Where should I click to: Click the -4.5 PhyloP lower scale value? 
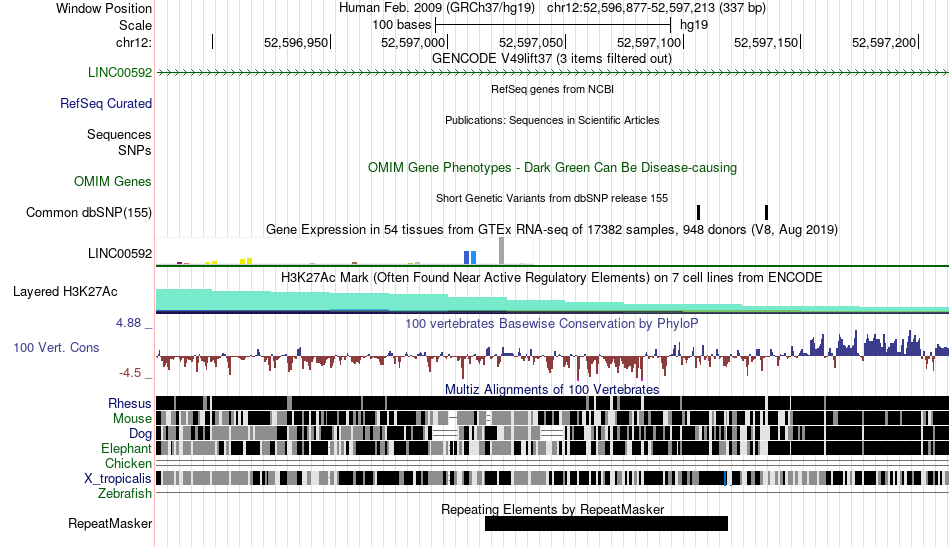[130, 373]
